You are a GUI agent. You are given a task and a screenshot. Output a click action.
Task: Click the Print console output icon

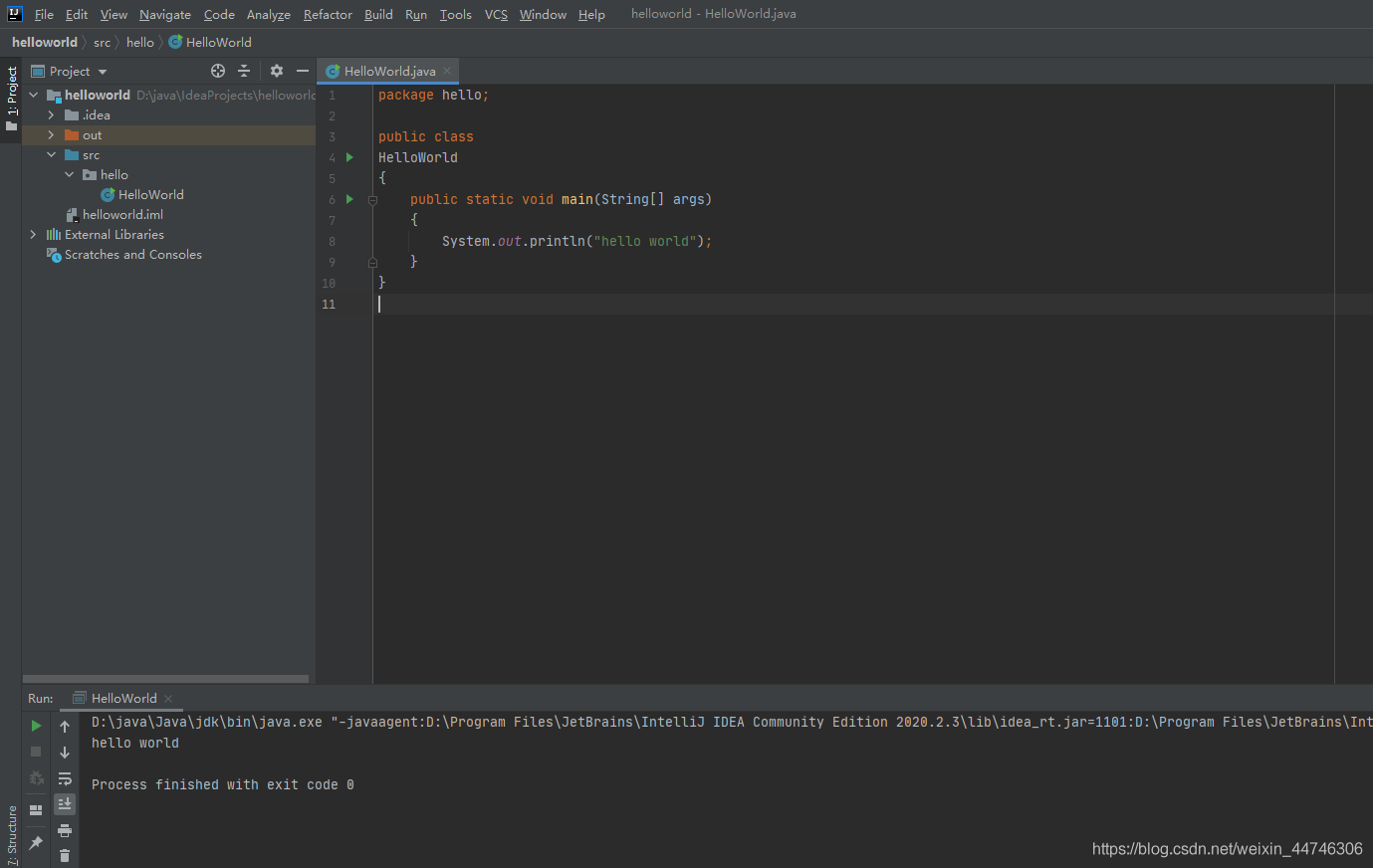[65, 830]
